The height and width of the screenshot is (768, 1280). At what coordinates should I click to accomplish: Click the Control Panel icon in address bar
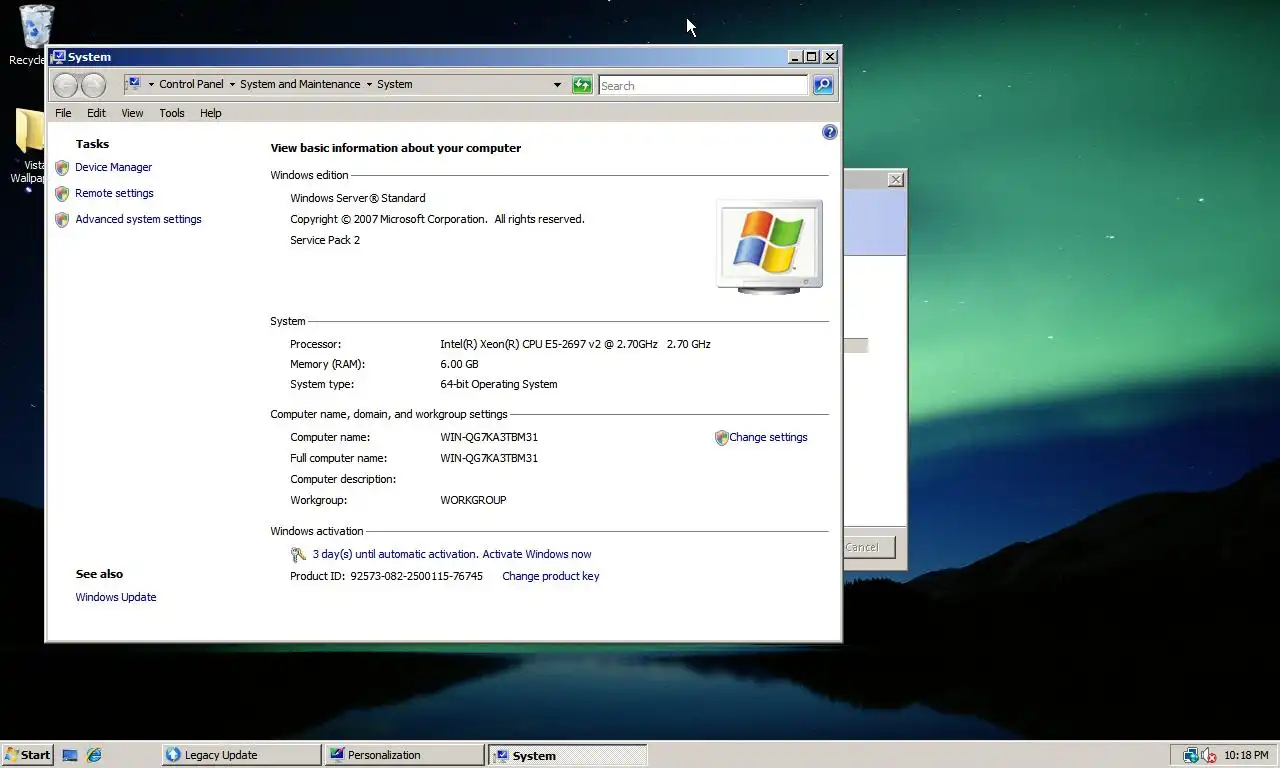point(133,84)
